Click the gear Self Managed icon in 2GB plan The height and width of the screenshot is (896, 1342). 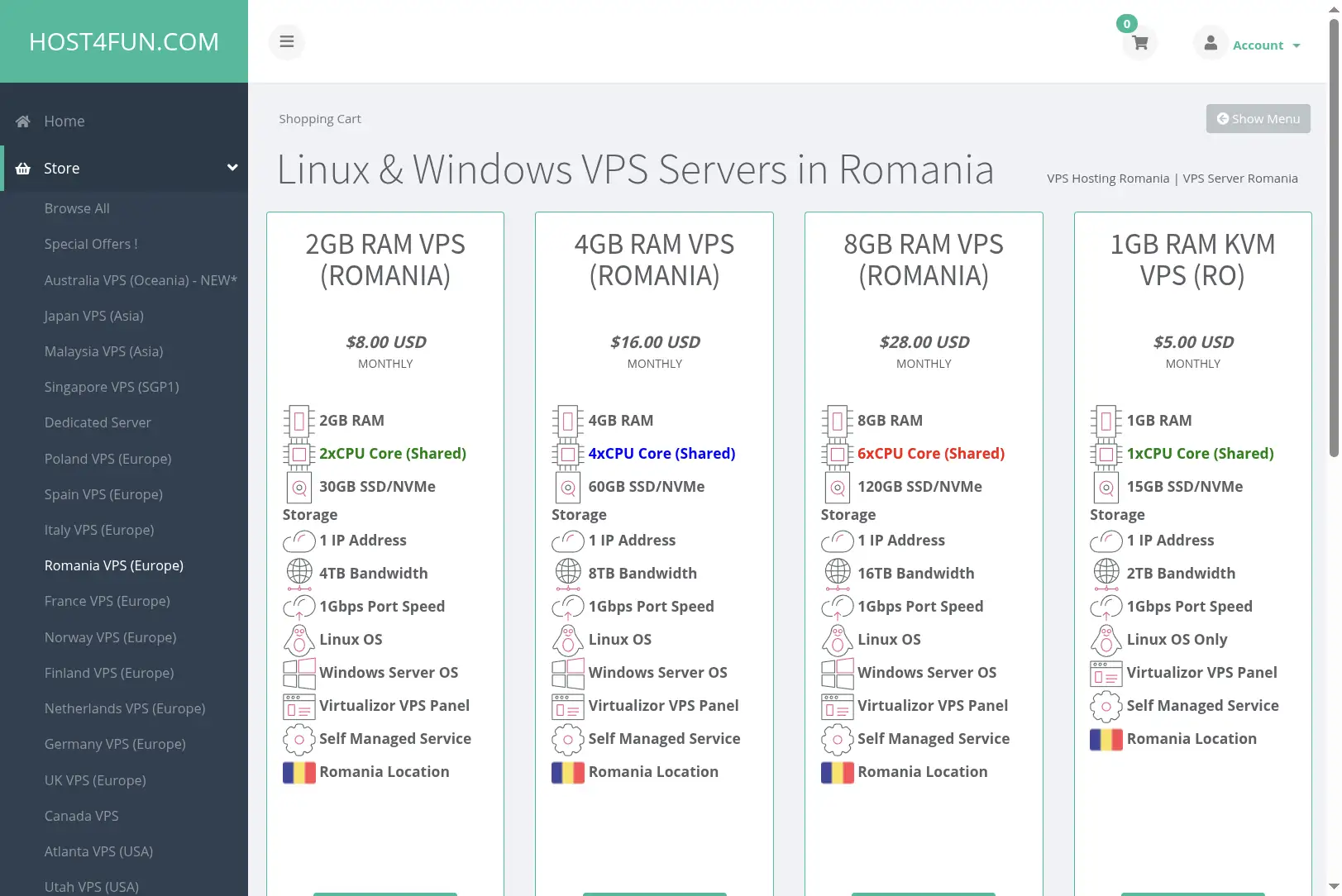(x=299, y=739)
